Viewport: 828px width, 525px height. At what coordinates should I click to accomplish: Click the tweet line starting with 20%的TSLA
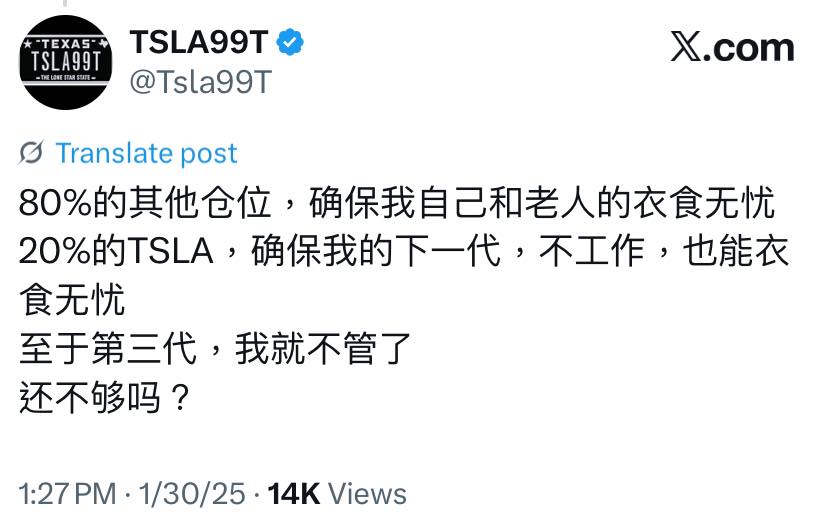[x=403, y=251]
